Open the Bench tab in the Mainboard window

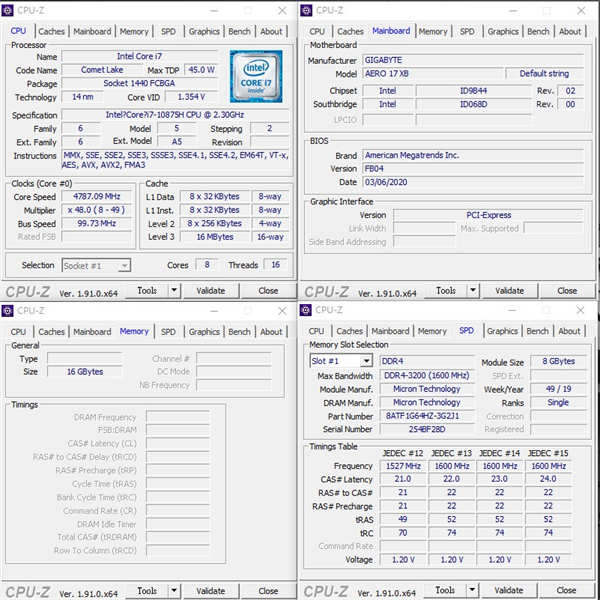[538, 31]
